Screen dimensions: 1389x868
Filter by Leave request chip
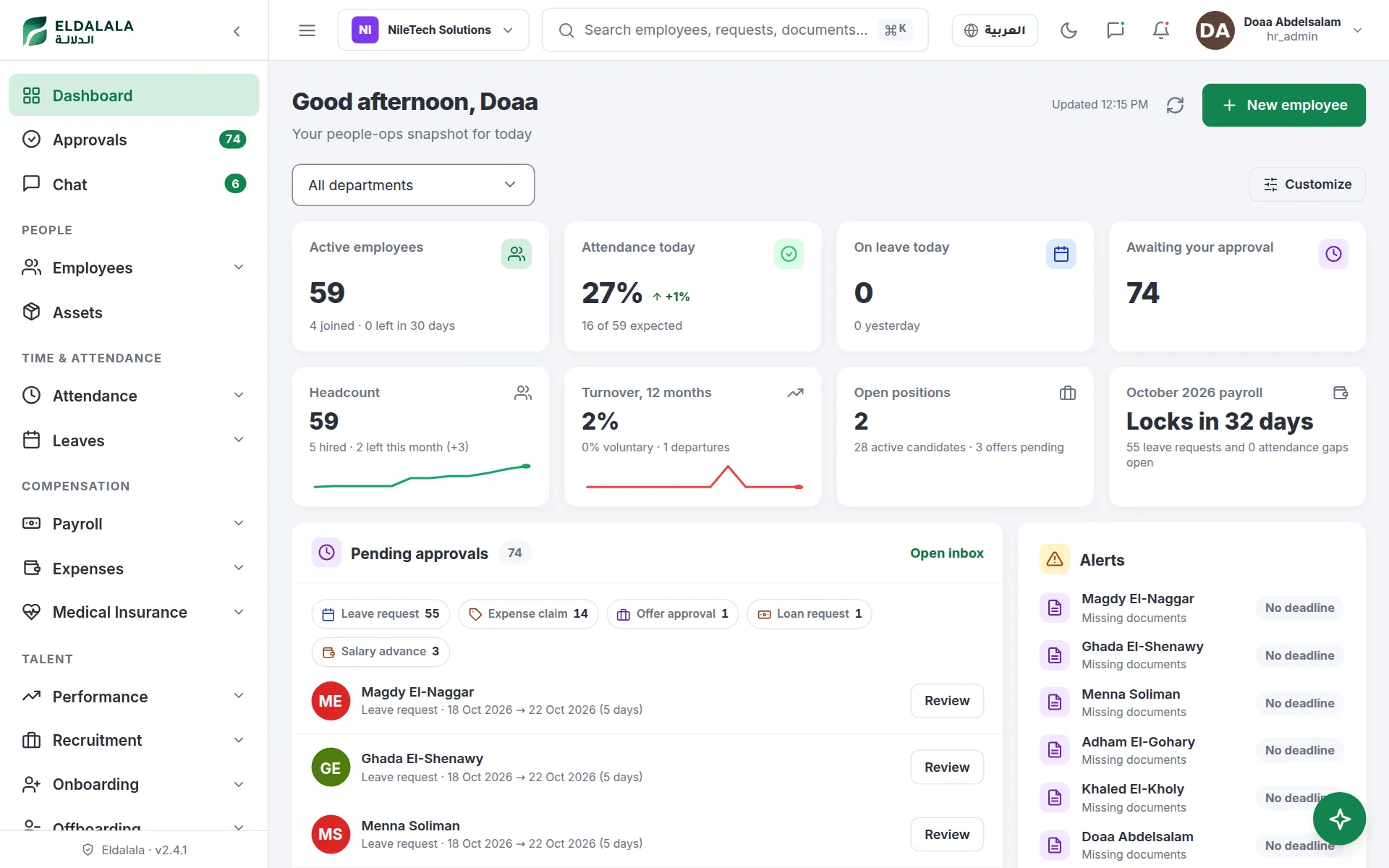coord(381,614)
